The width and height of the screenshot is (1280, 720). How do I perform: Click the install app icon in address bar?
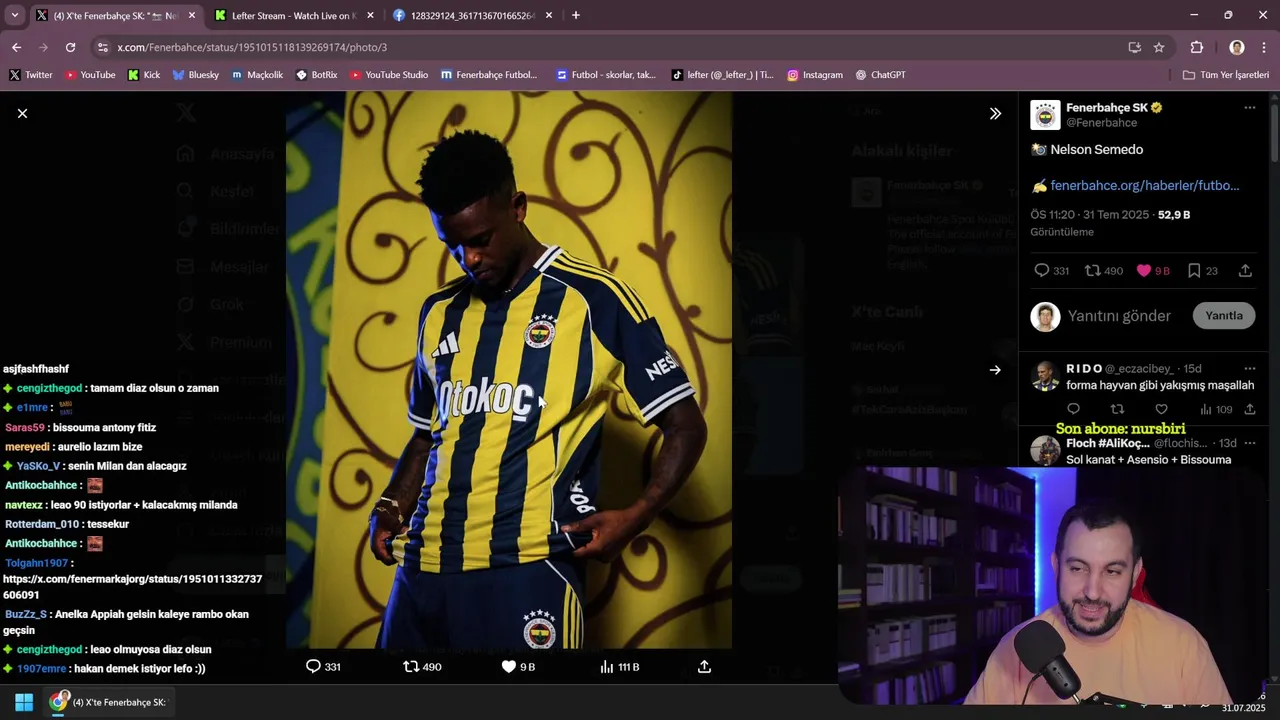pos(1134,47)
